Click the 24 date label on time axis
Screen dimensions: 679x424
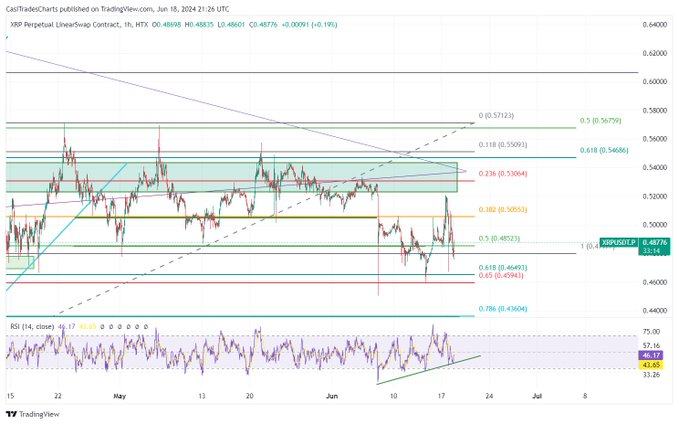point(489,396)
